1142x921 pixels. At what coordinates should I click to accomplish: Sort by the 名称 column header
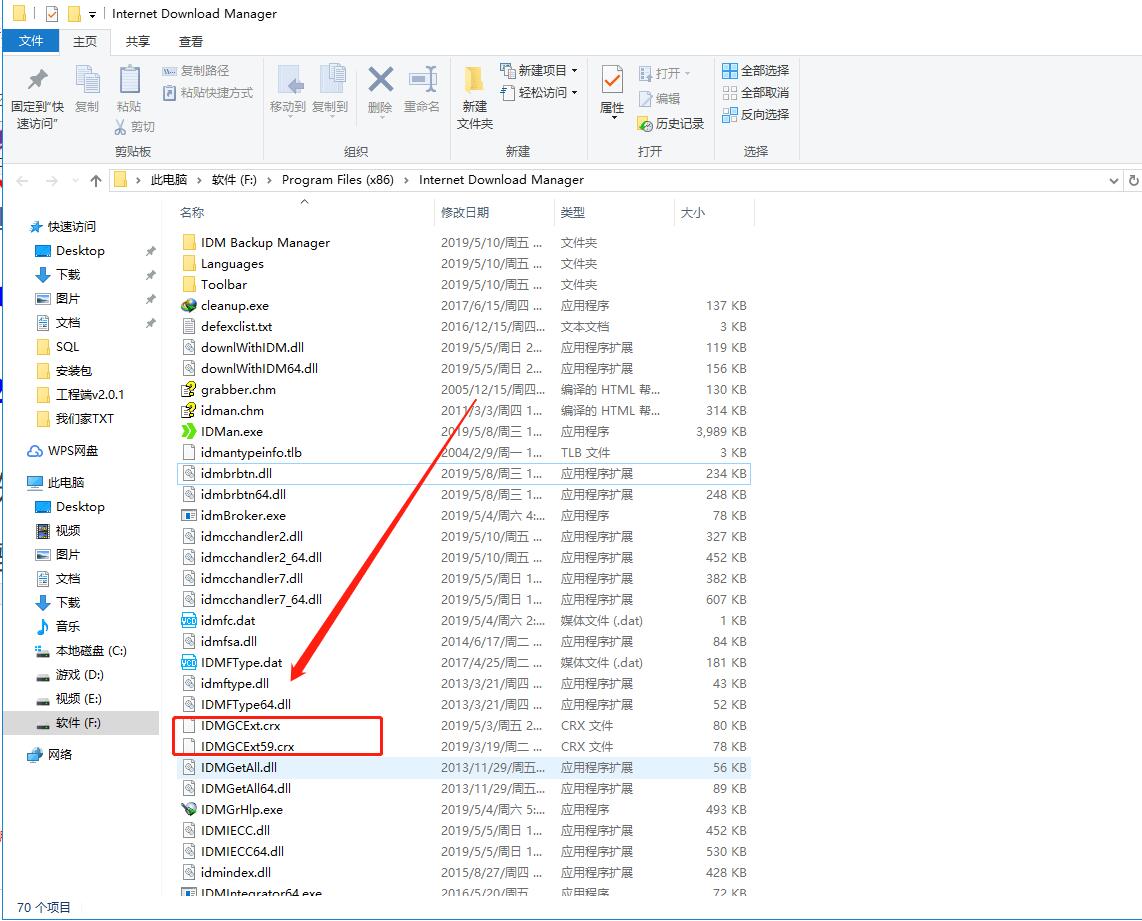click(x=192, y=213)
